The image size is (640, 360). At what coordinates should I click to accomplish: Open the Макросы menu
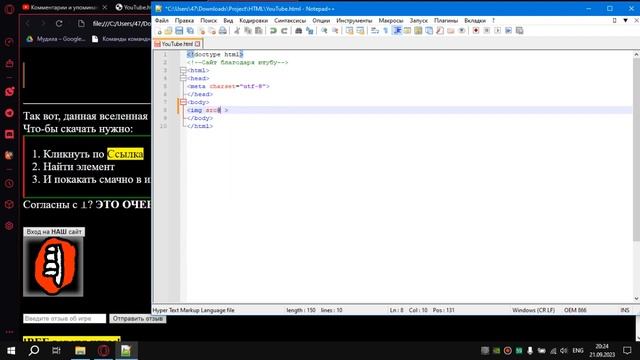391,20
